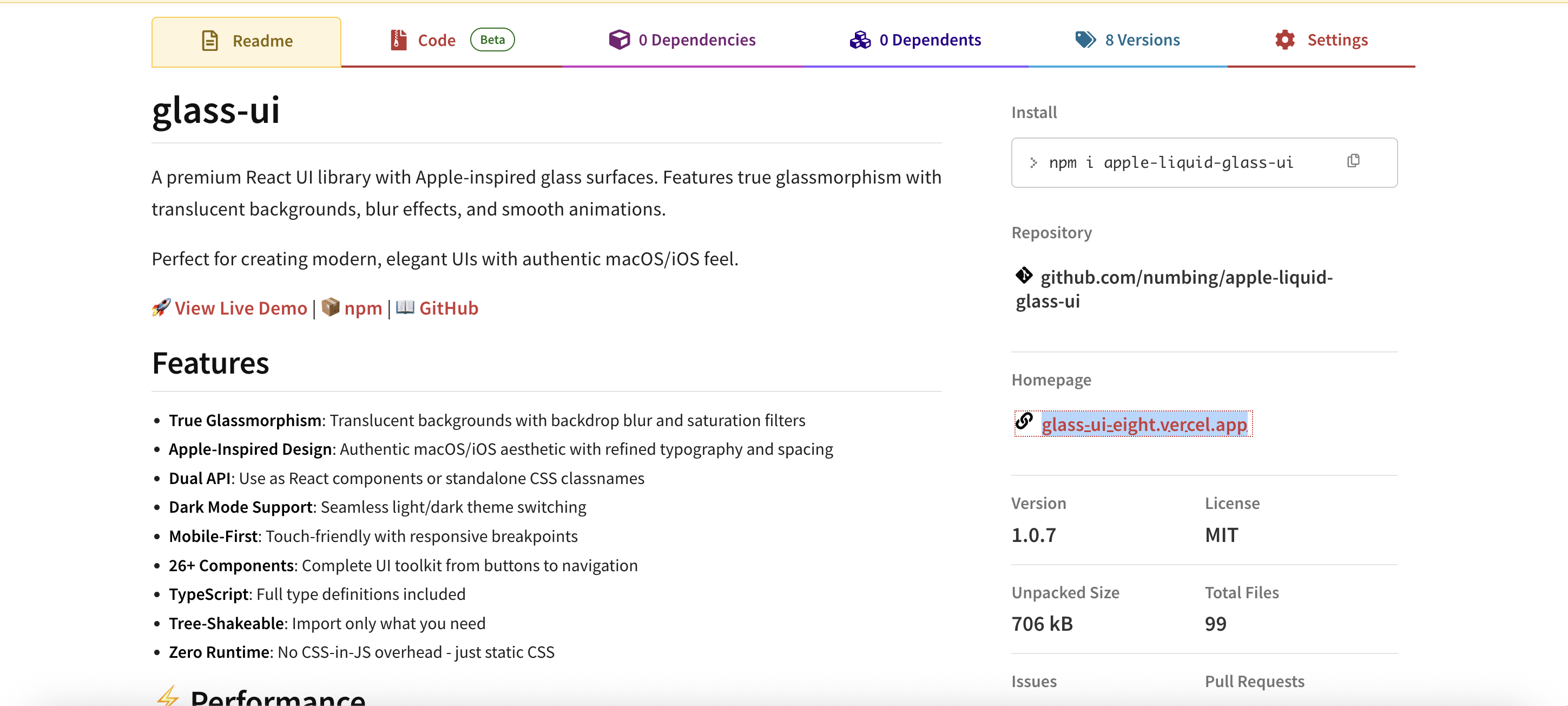Screen dimensions: 1568x706
Task: Click the git repository diamond icon
Action: [1024, 276]
